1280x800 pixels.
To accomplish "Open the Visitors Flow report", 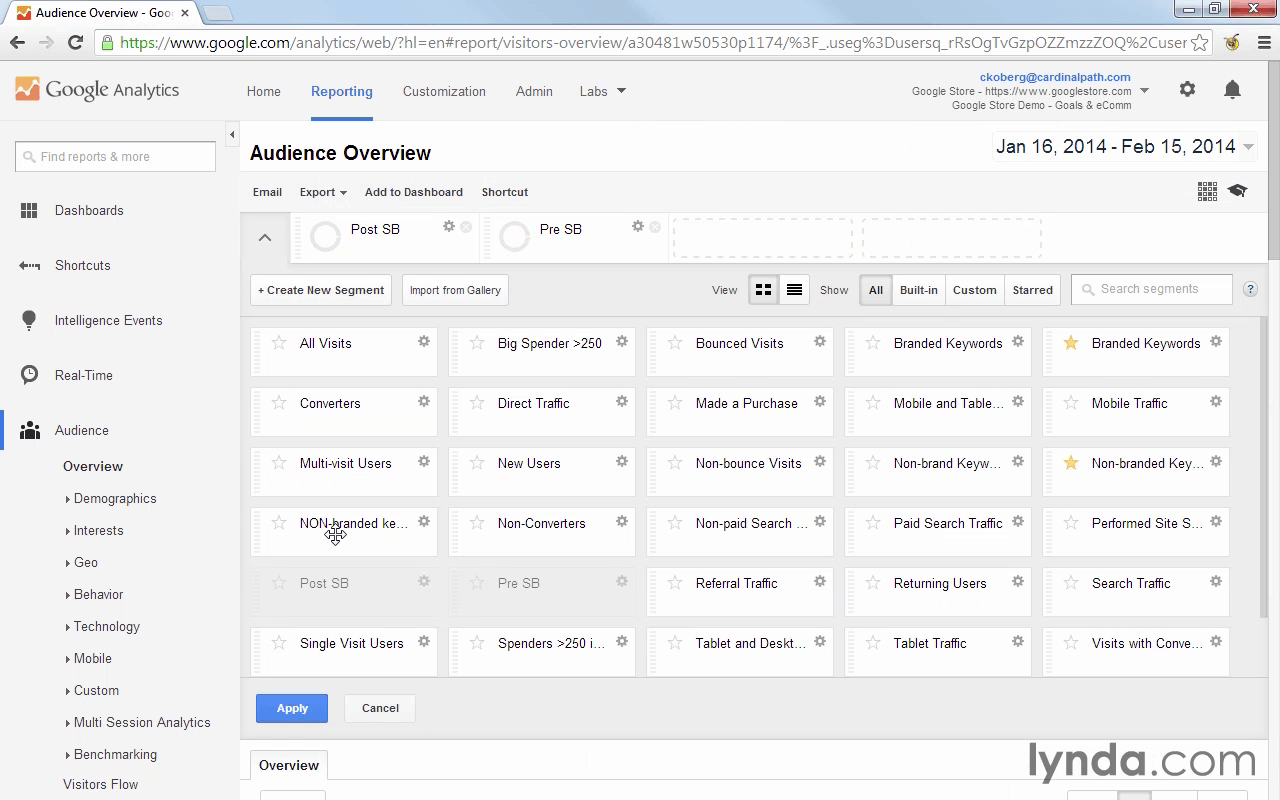I will (x=100, y=784).
